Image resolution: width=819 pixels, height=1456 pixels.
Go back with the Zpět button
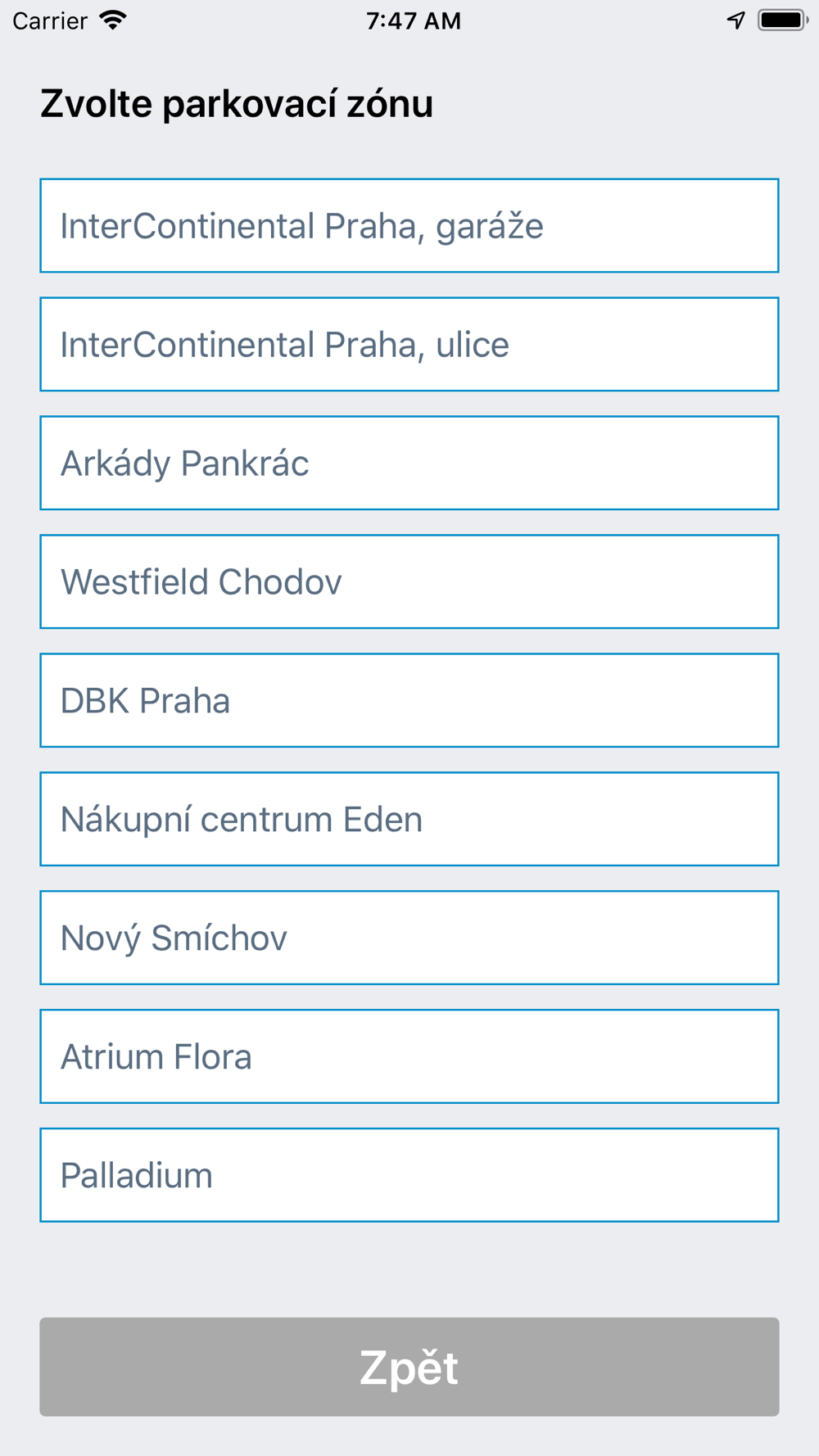409,1367
